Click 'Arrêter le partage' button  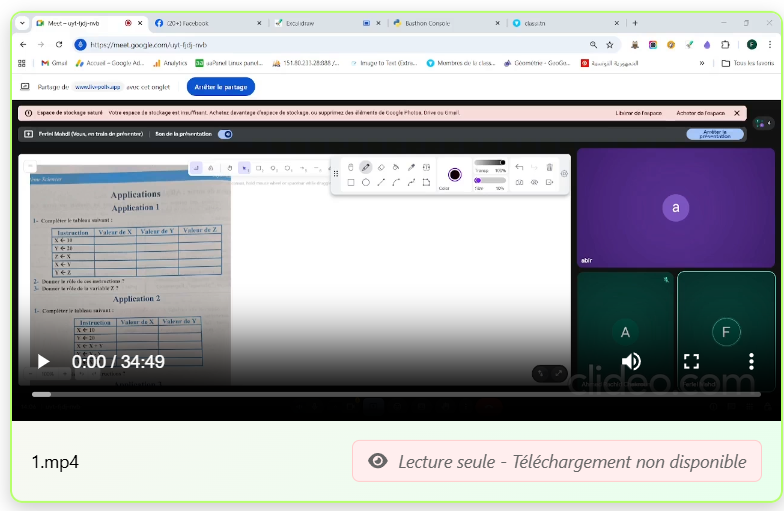click(x=221, y=88)
